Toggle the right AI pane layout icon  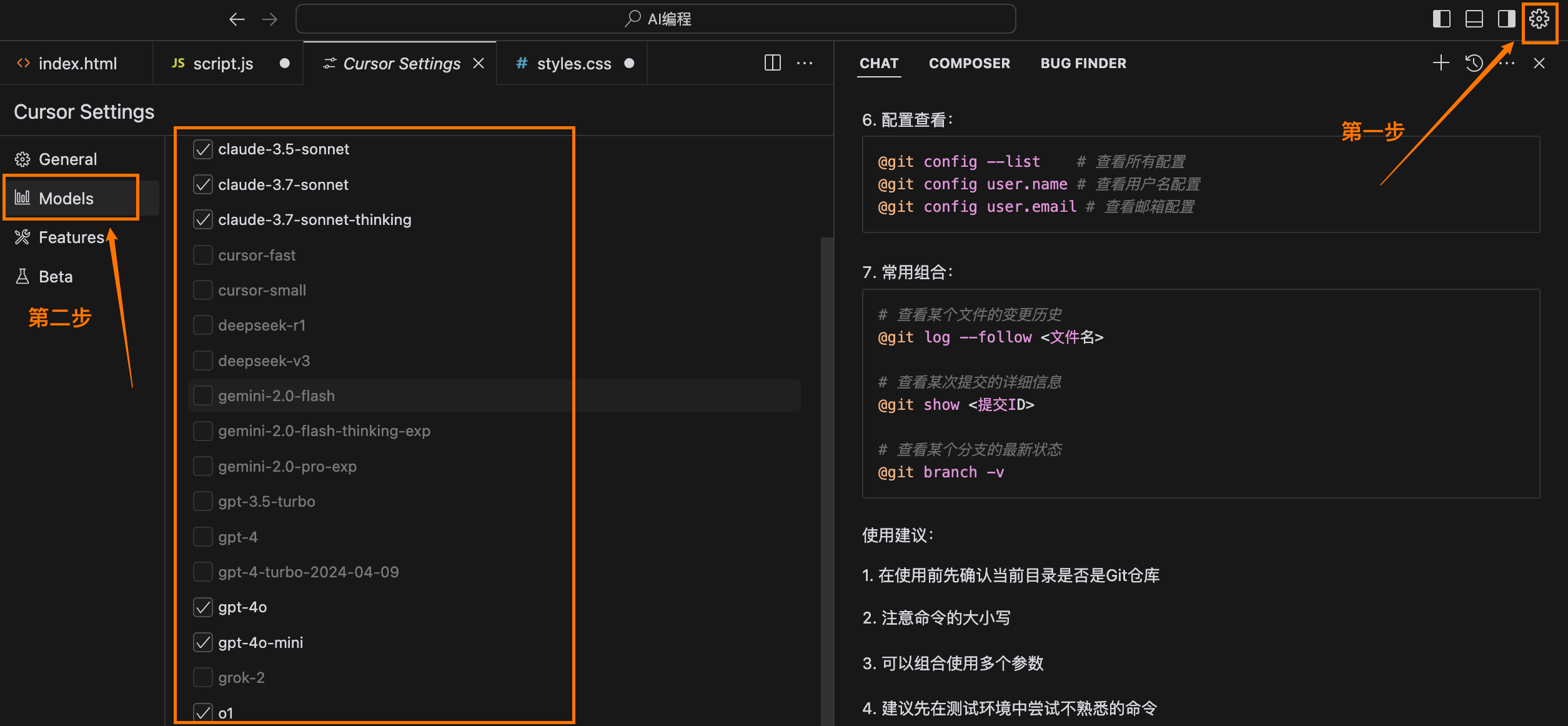point(1506,19)
